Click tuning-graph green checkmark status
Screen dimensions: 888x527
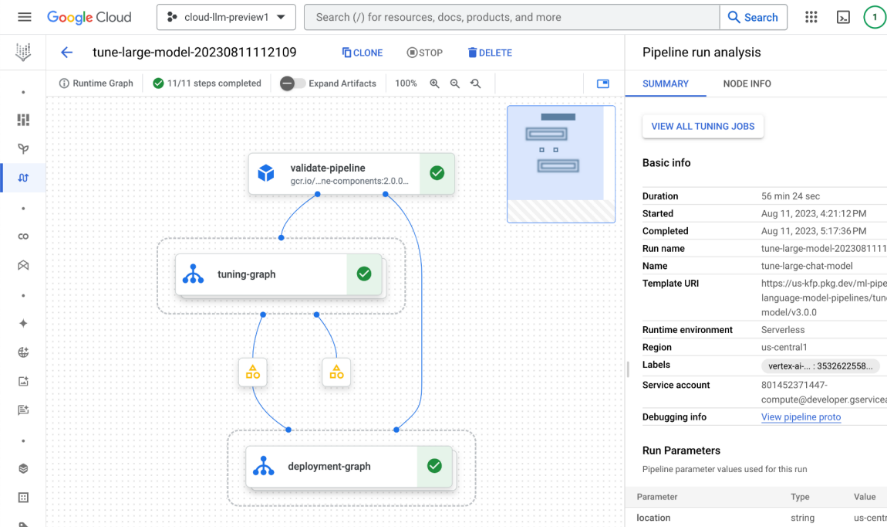coord(364,274)
